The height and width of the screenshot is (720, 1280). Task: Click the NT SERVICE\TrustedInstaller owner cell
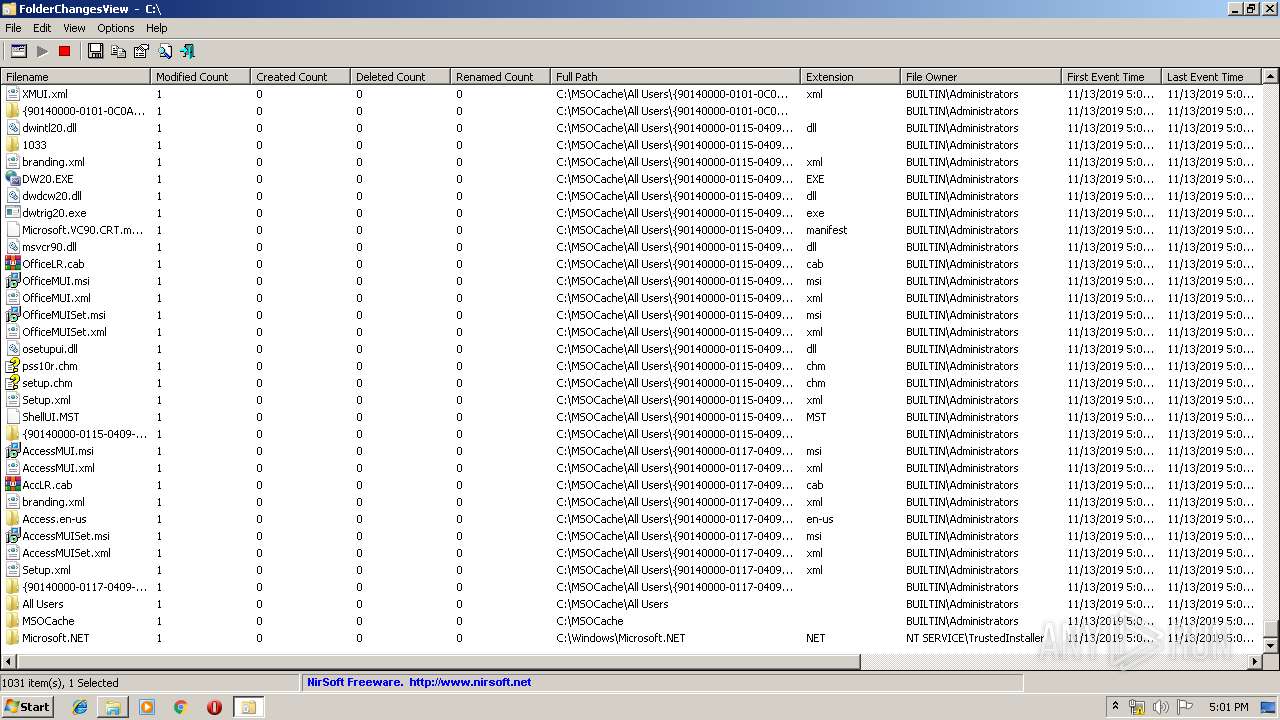click(974, 638)
